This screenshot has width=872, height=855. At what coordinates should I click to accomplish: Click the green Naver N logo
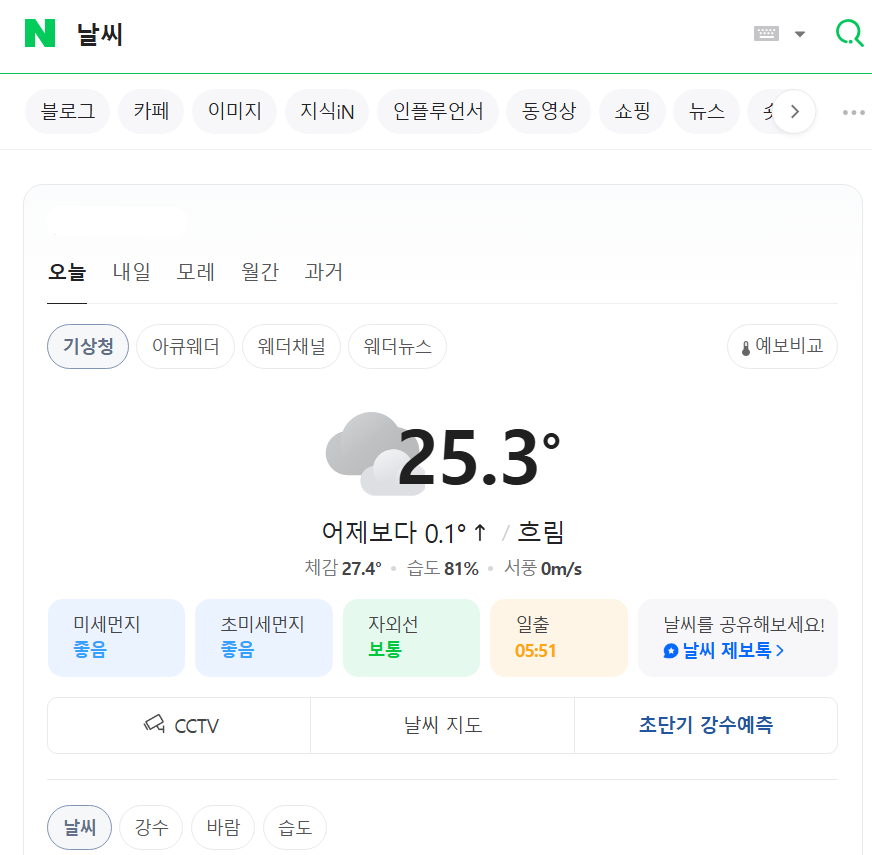40,33
